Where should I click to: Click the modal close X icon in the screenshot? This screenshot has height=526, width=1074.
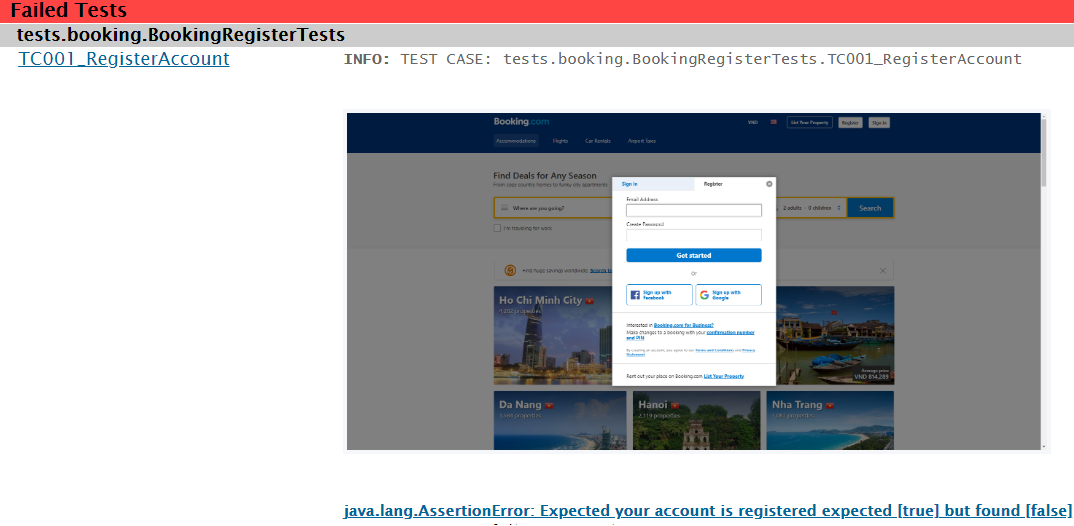(769, 184)
